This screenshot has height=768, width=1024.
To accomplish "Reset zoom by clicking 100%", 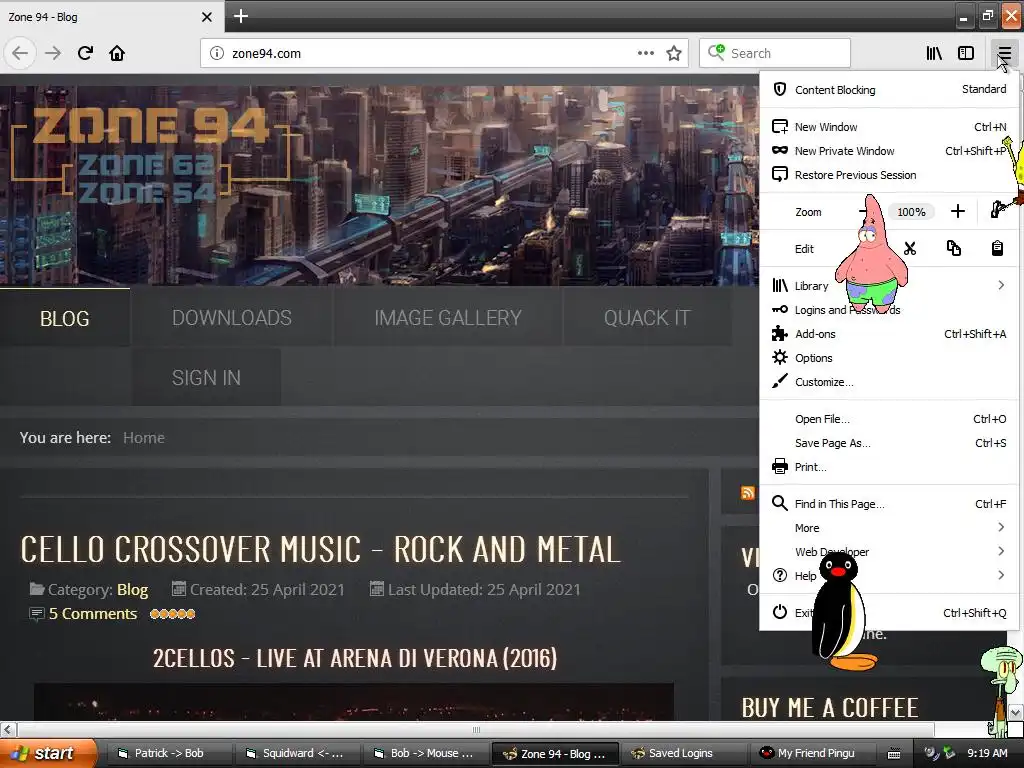I will 911,212.
